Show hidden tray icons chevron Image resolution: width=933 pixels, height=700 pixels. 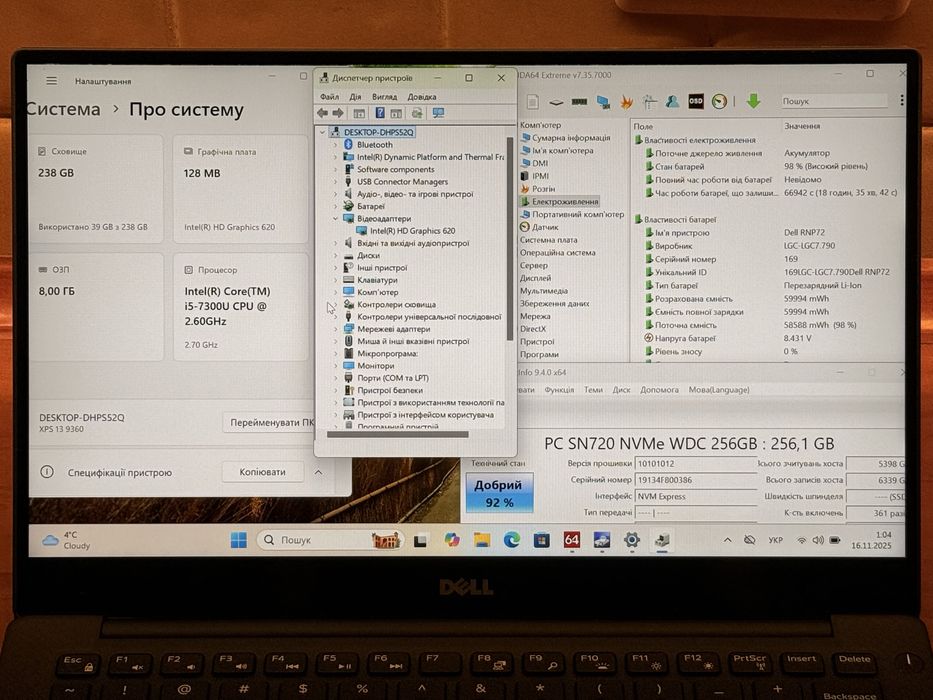pos(727,540)
